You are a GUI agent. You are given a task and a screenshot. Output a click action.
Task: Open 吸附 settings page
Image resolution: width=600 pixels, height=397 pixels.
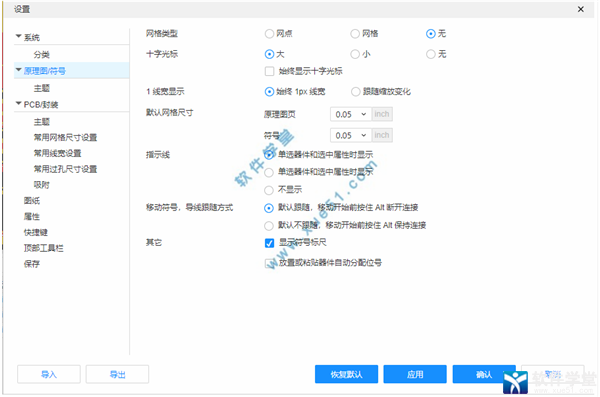[x=42, y=185]
